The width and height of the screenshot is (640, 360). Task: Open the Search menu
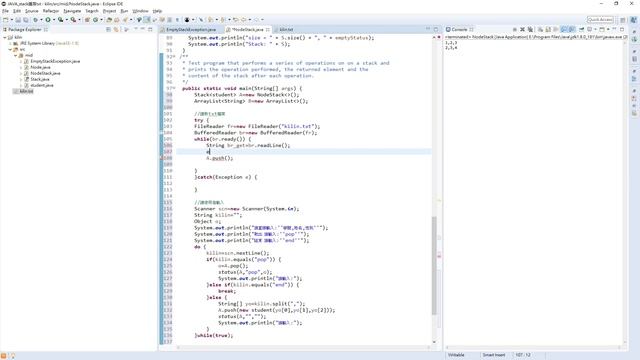[91, 11]
